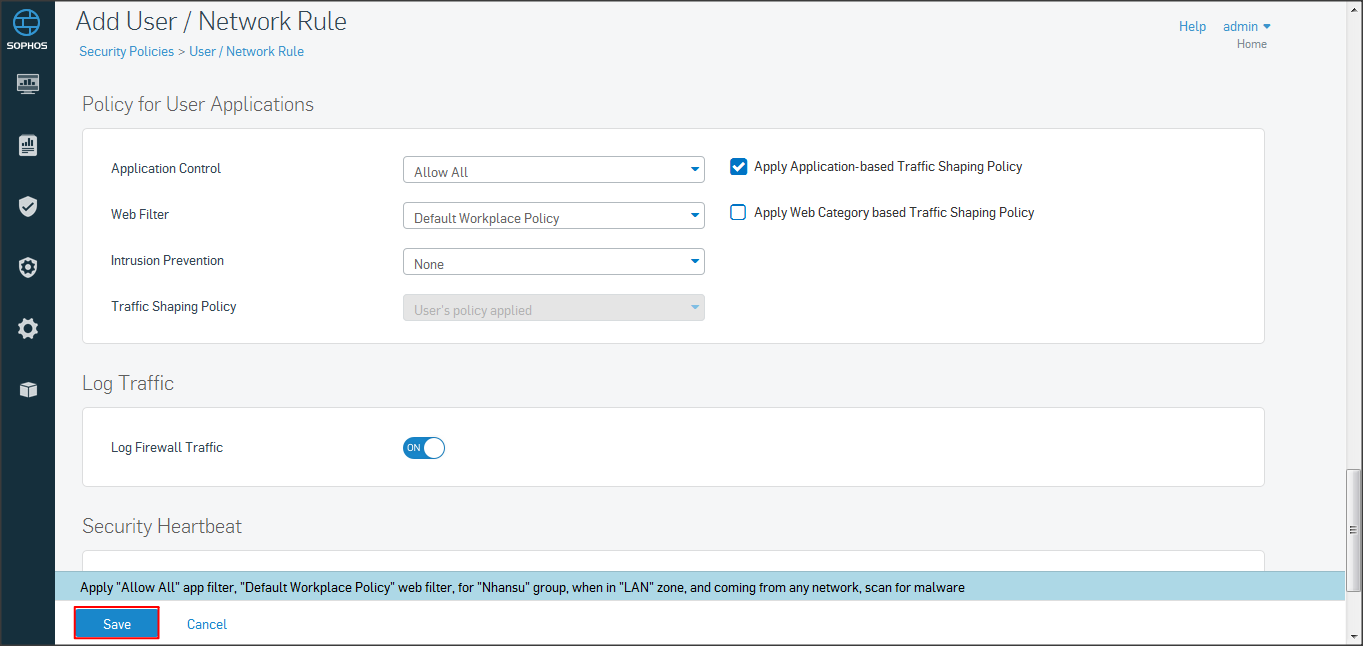Viewport: 1363px width, 646px height.
Task: Expand the Web Filter dropdown
Action: pos(553,217)
